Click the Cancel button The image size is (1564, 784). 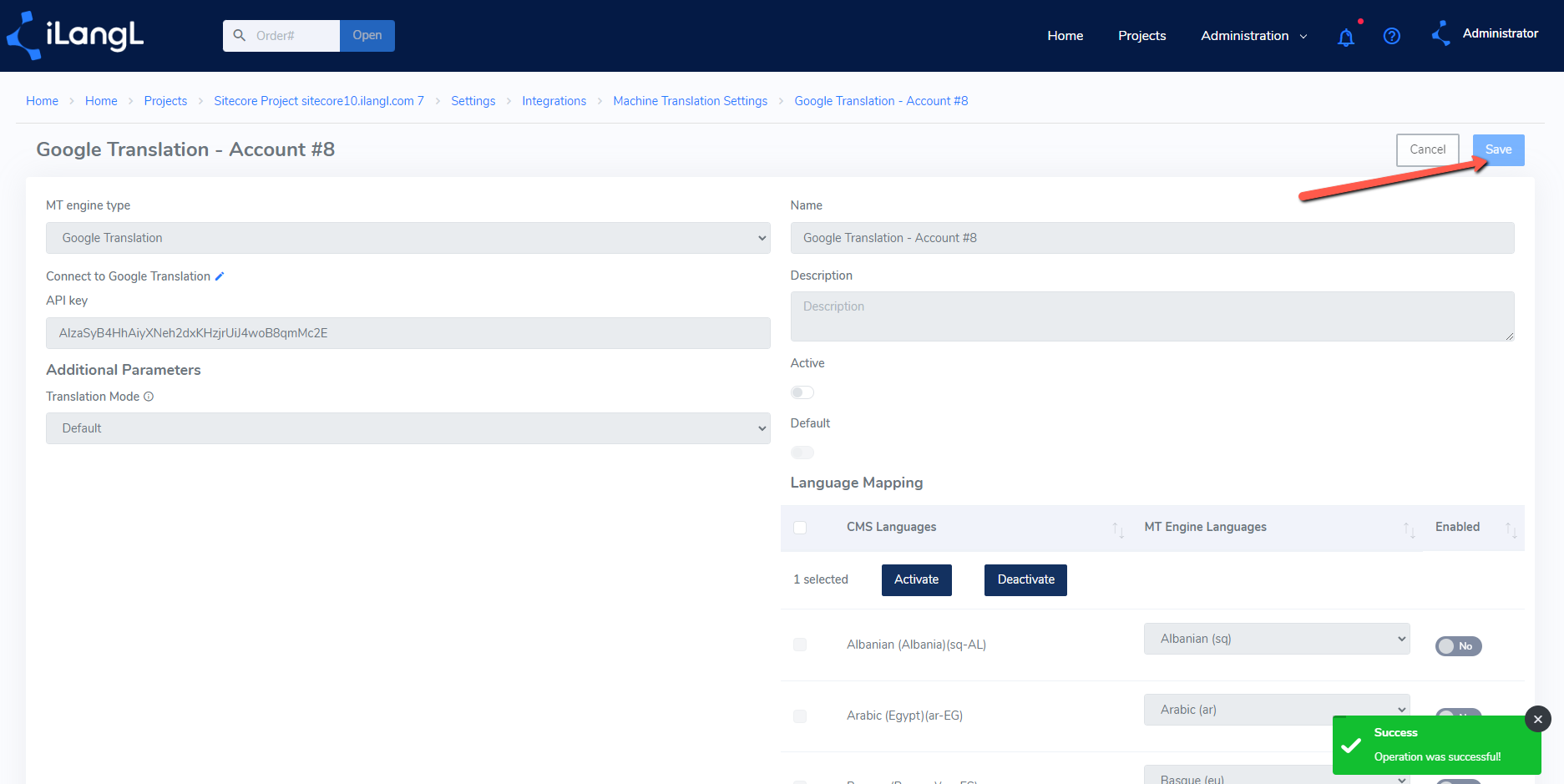point(1428,150)
